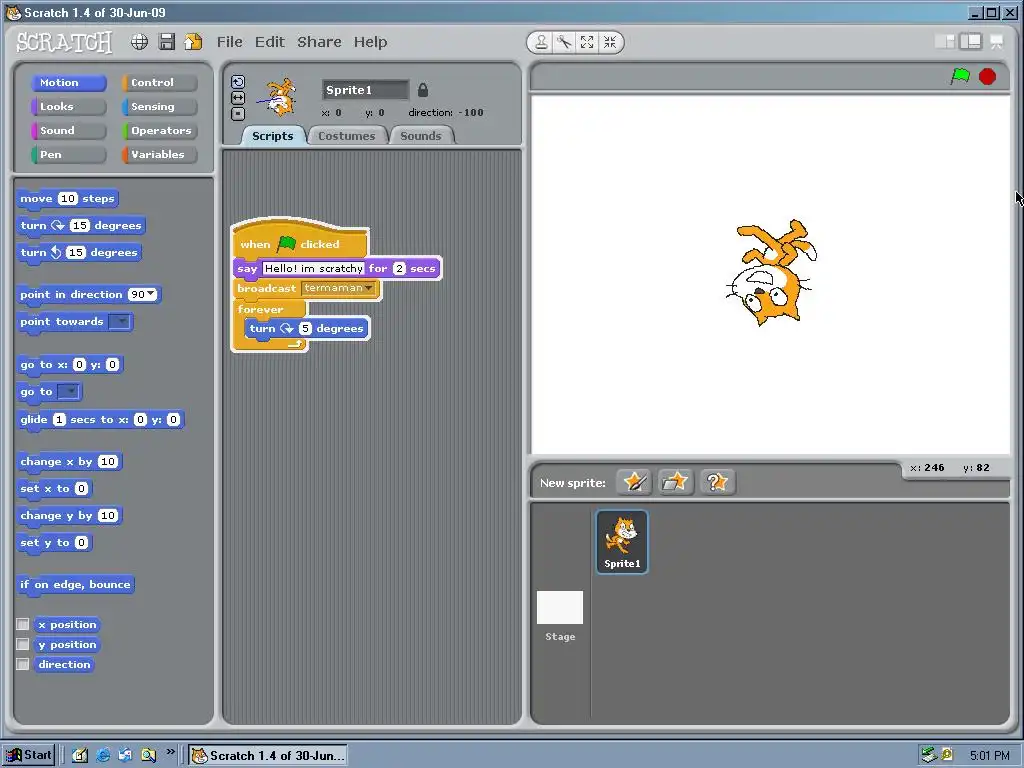1024x768 pixels.
Task: Set rotation style to left-right flip
Action: point(238,98)
